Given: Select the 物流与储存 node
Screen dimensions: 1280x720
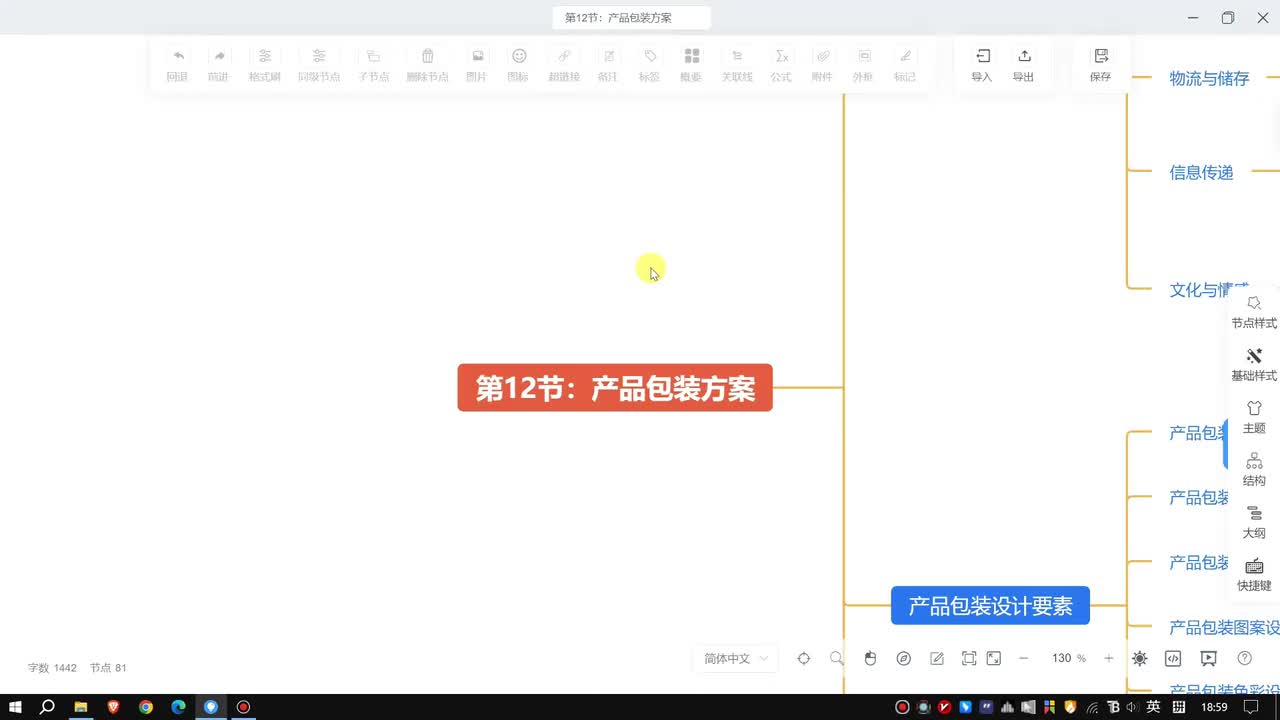Looking at the screenshot, I should coord(1209,79).
